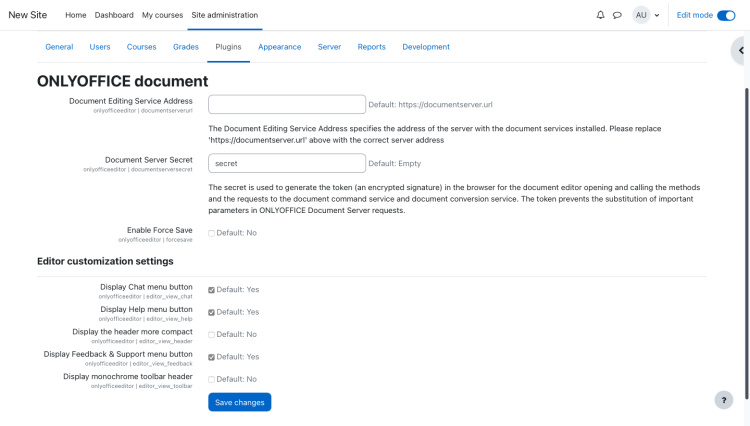Image resolution: width=750 pixels, height=426 pixels.
Task: Click the New Site brand link
Action: [27, 15]
